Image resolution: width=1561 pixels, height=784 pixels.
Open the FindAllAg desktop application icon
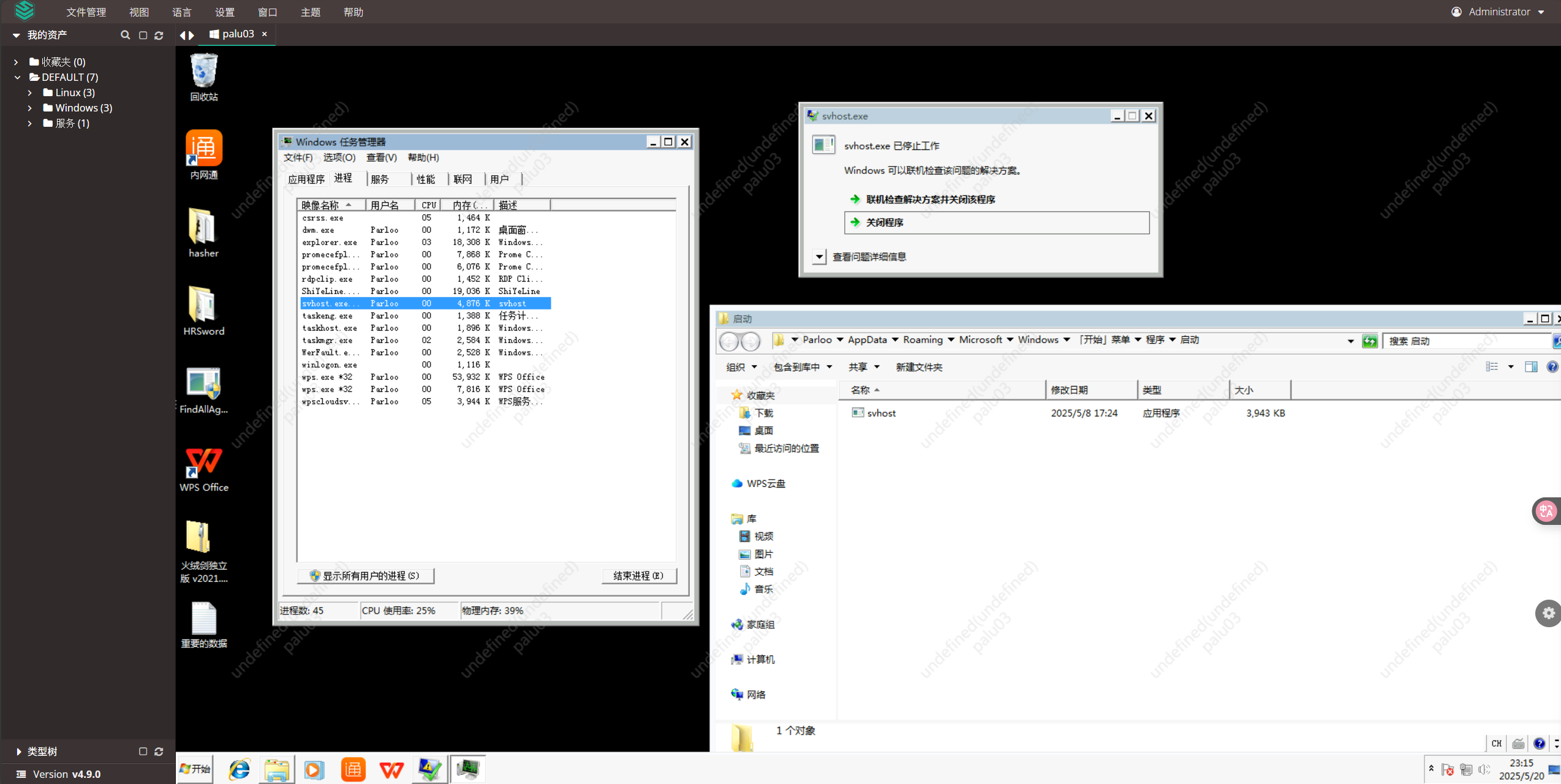[x=203, y=383]
